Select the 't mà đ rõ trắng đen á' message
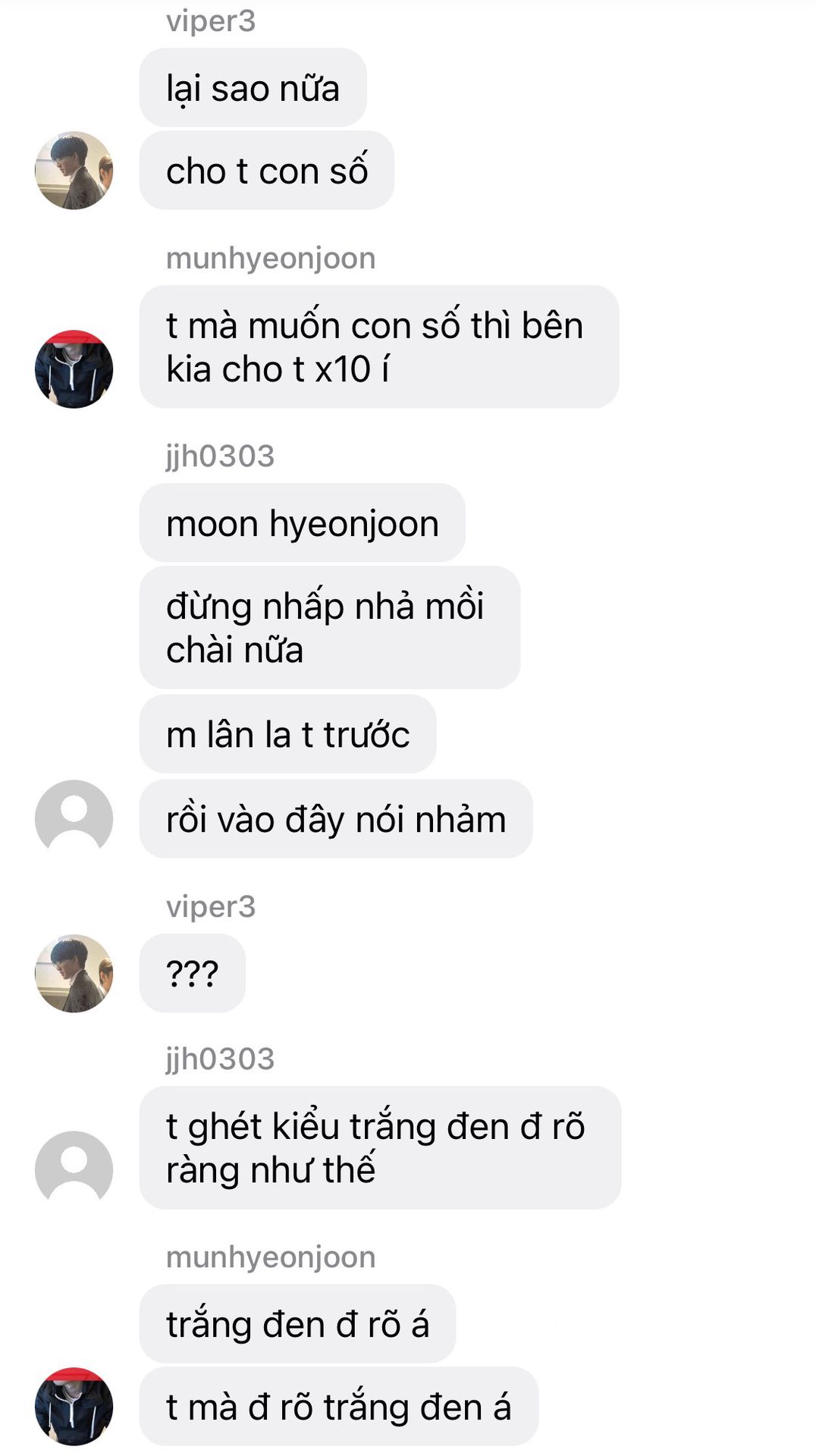This screenshot has width=816, height=1456. (339, 1407)
